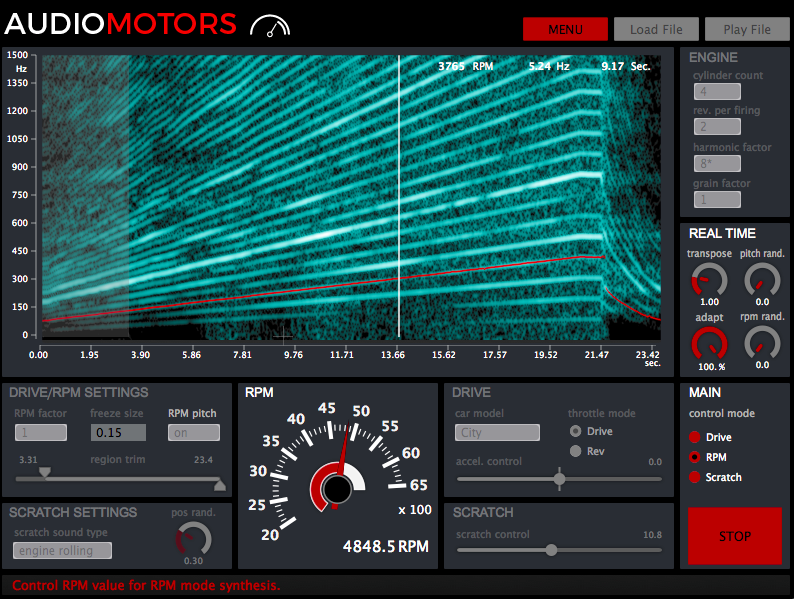Click the scratch control slider handle

551,550
